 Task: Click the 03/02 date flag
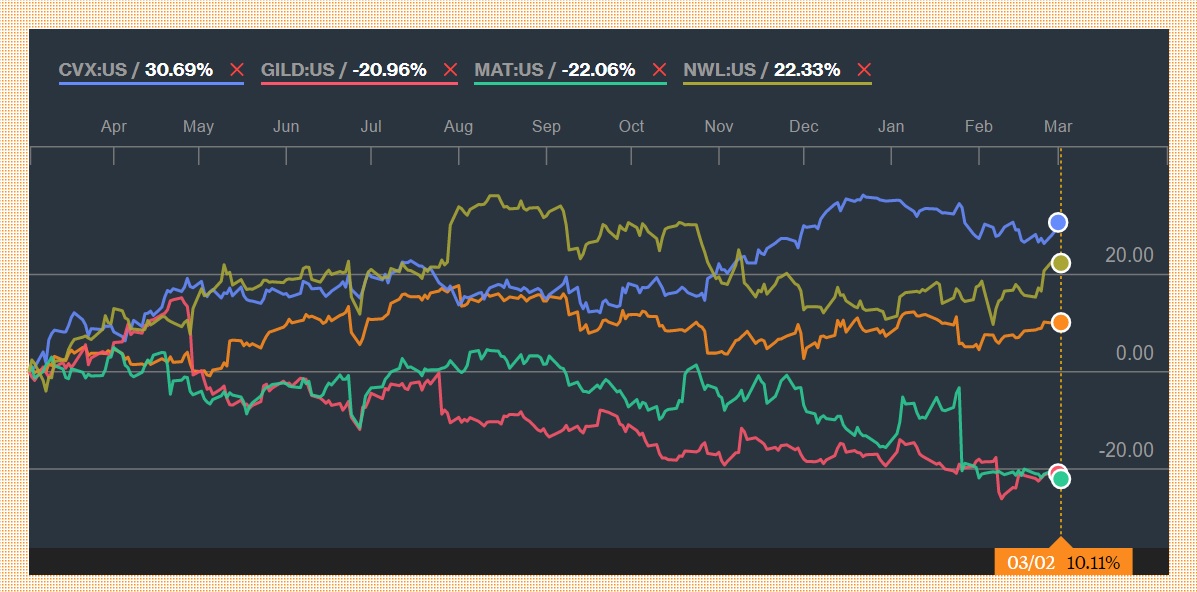pos(1063,562)
